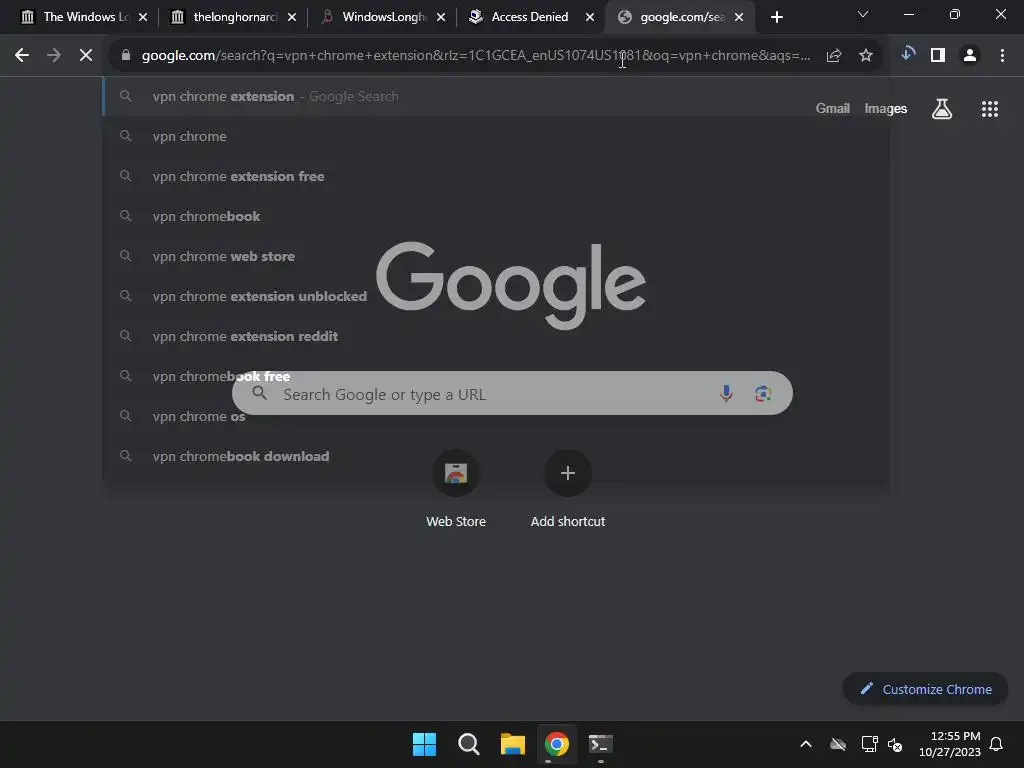Click the address bar URL
The image size is (1024, 768).
coord(476,56)
